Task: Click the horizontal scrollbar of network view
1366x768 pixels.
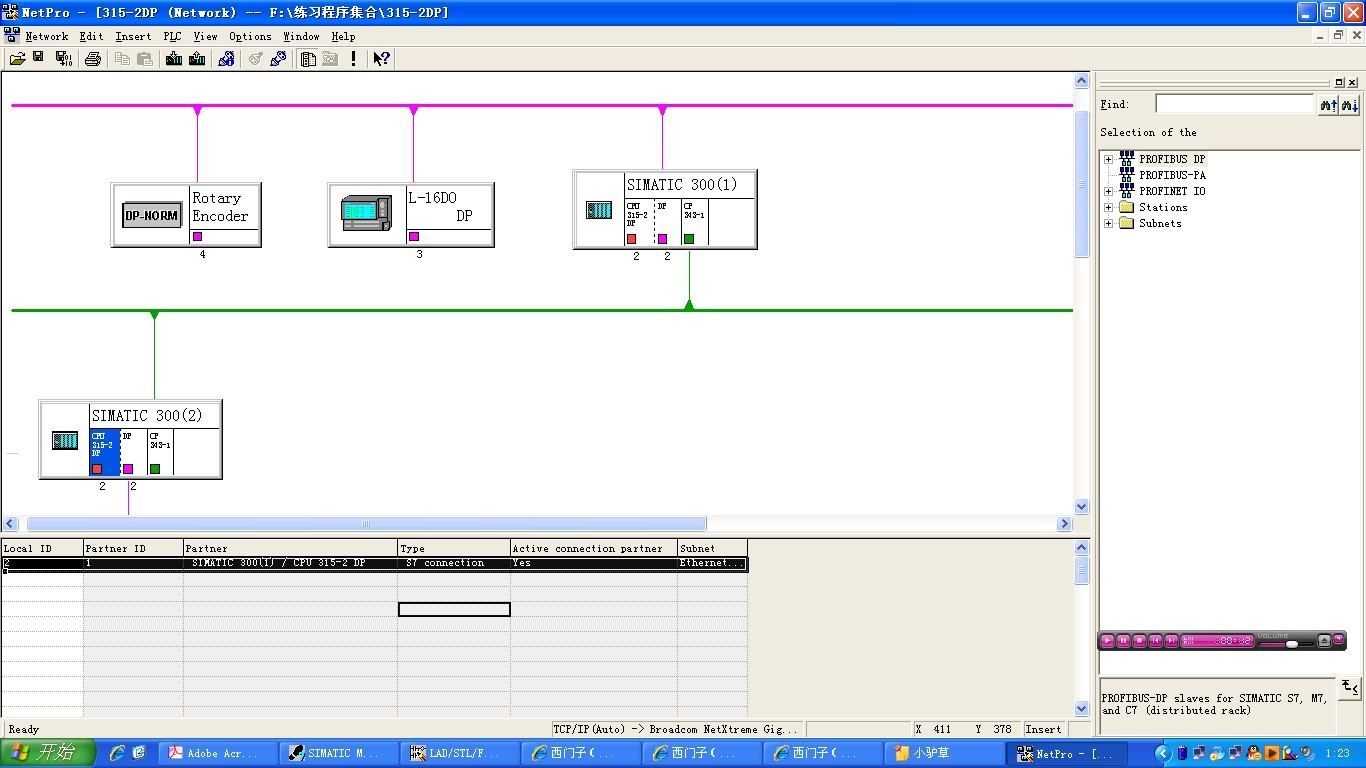Action: point(366,524)
